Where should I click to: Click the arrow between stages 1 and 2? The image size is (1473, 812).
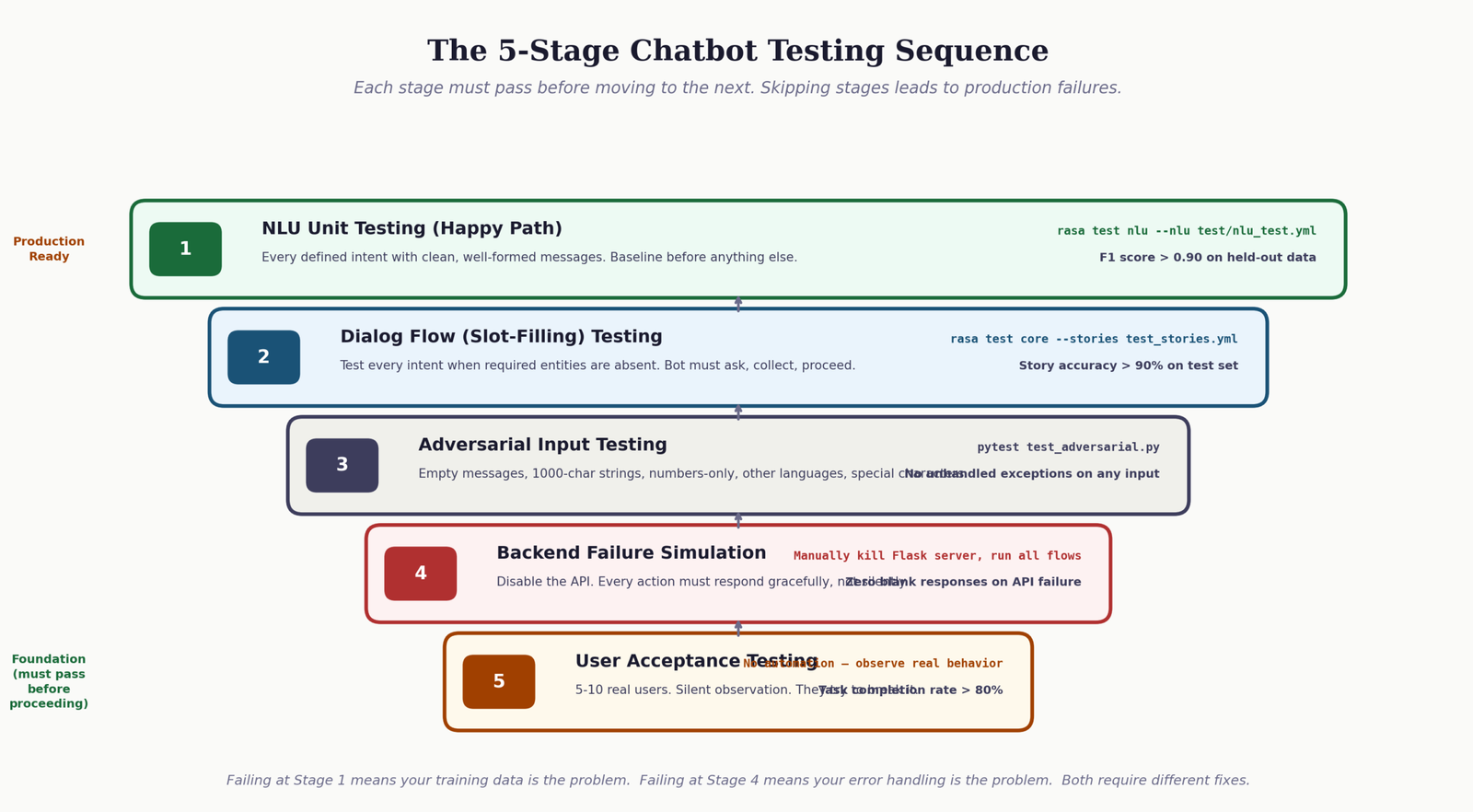point(738,304)
